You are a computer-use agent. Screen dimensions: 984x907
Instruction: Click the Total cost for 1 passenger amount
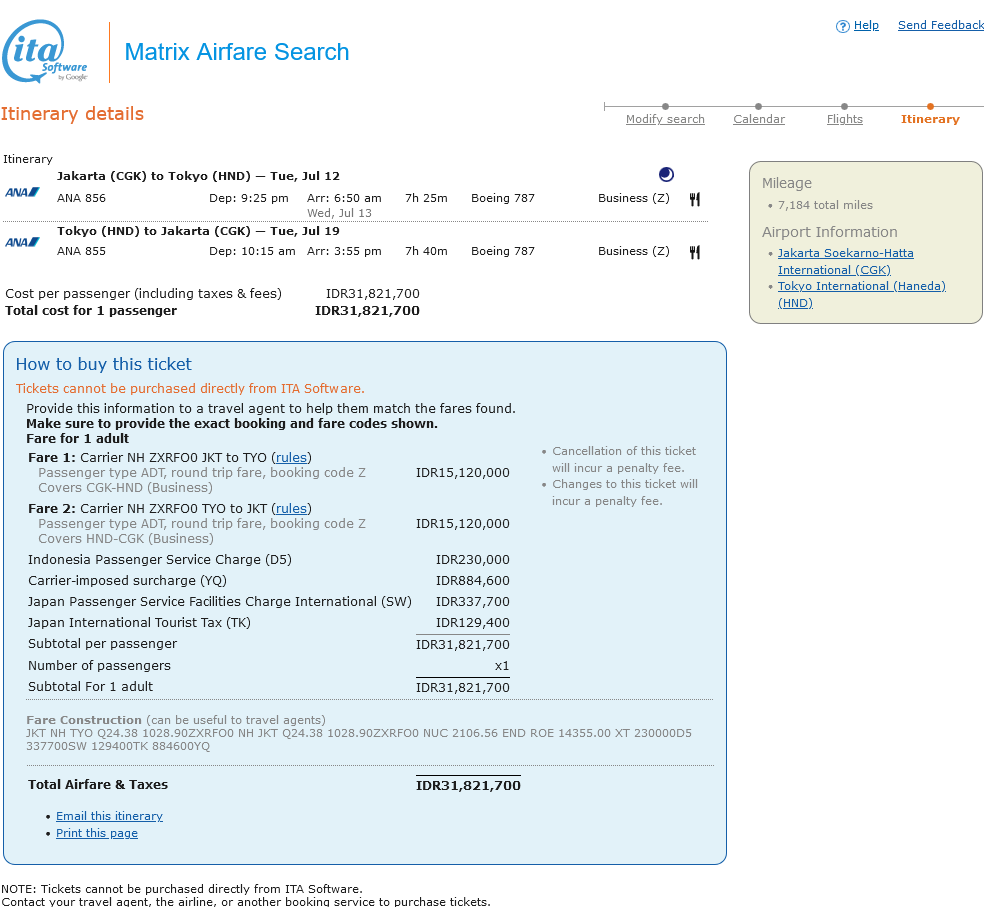[x=367, y=311]
